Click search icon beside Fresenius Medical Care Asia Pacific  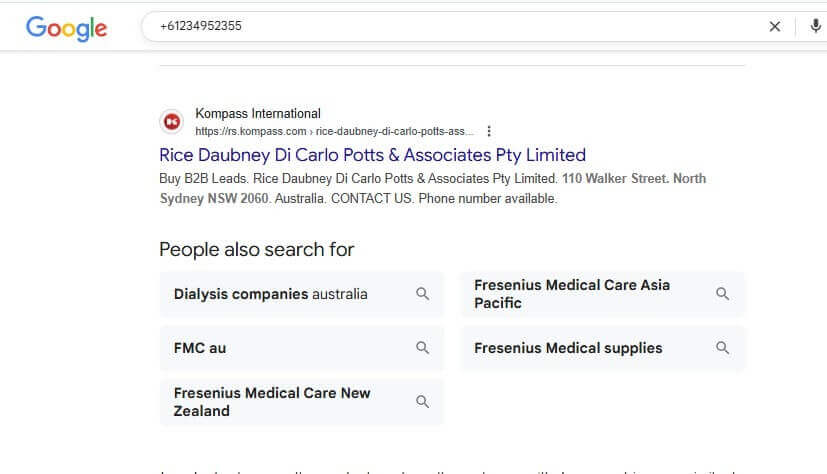pos(723,294)
